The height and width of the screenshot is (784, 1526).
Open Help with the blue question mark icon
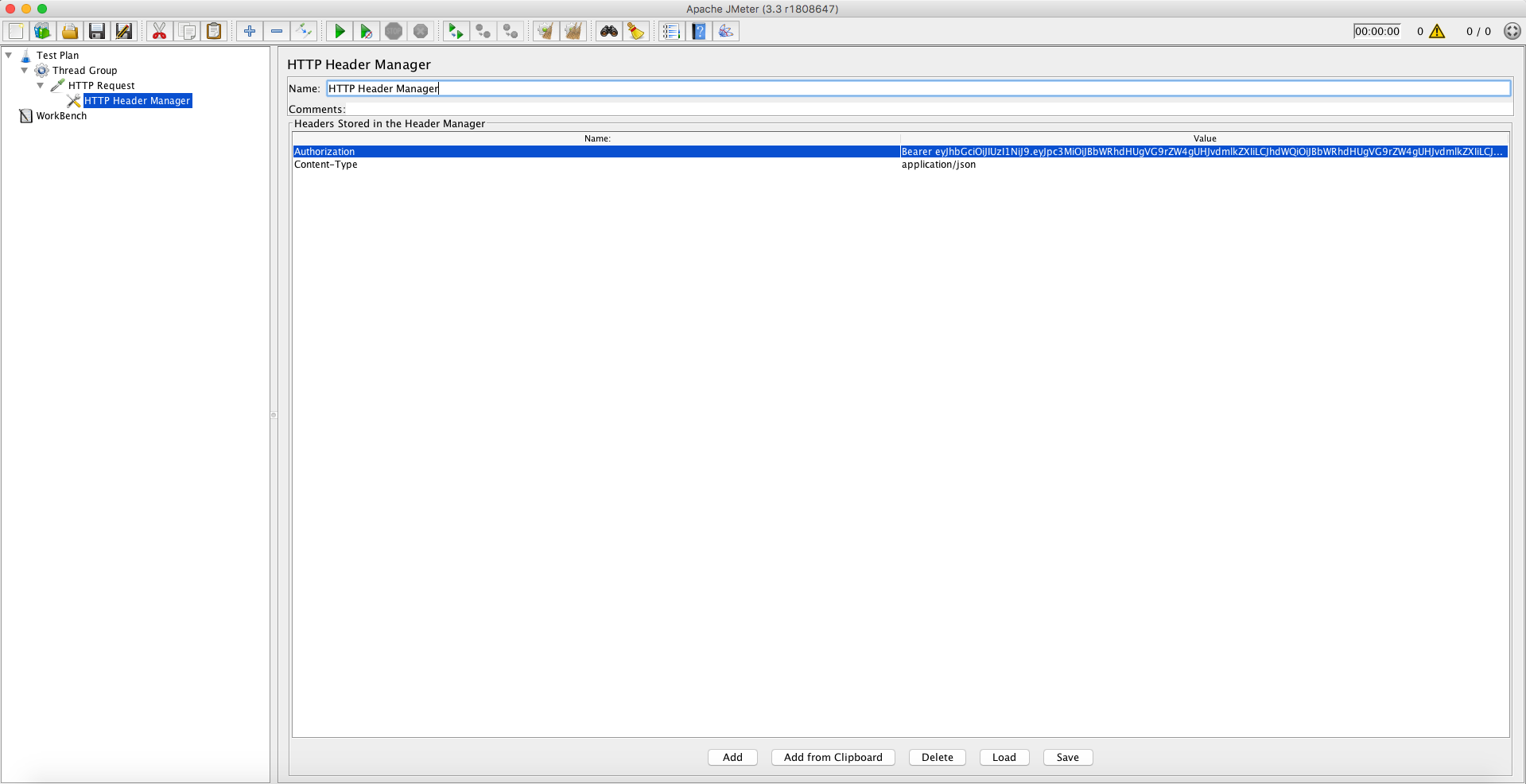(699, 31)
